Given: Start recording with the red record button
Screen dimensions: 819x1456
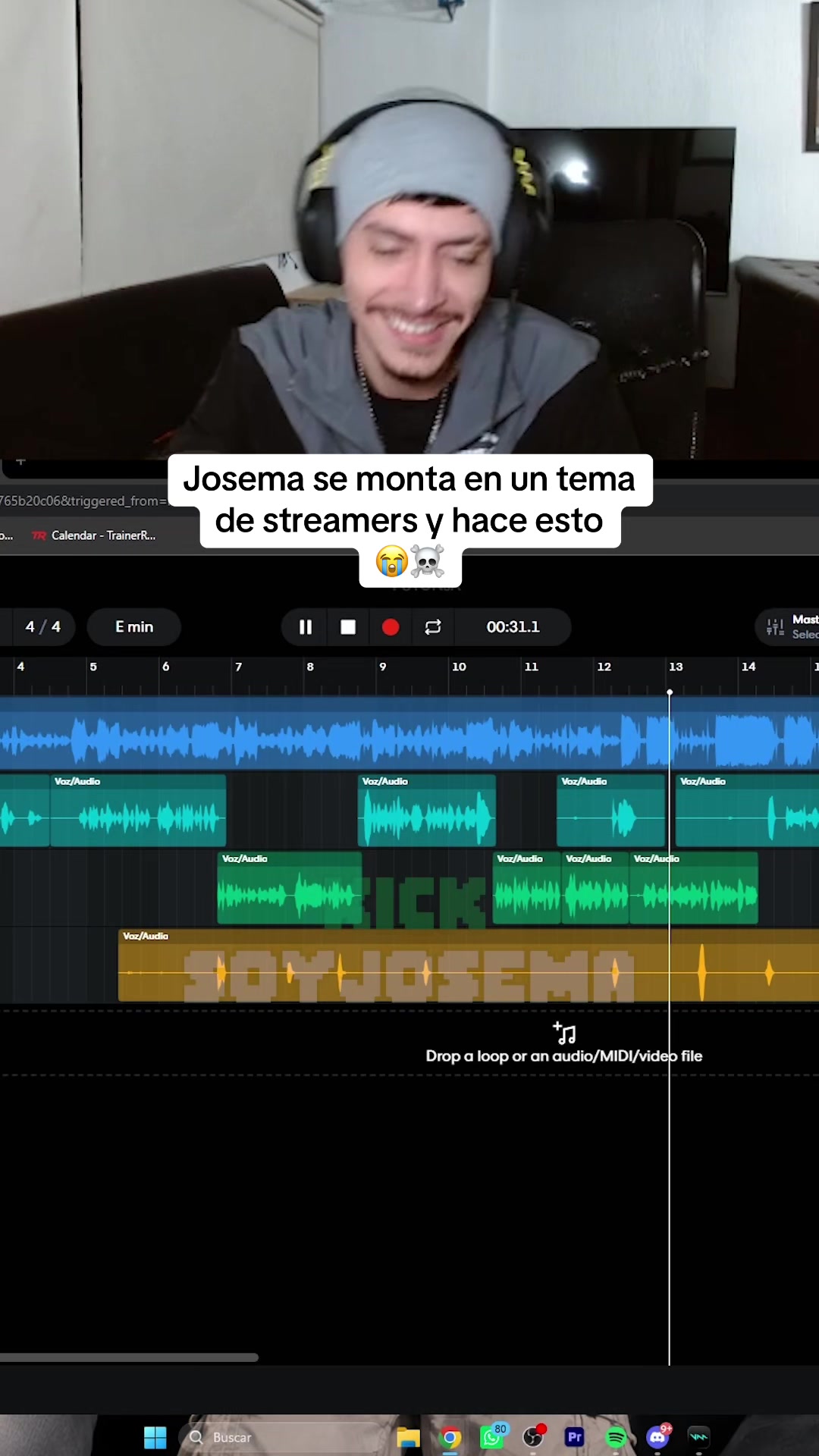Looking at the screenshot, I should pyautogui.click(x=391, y=627).
